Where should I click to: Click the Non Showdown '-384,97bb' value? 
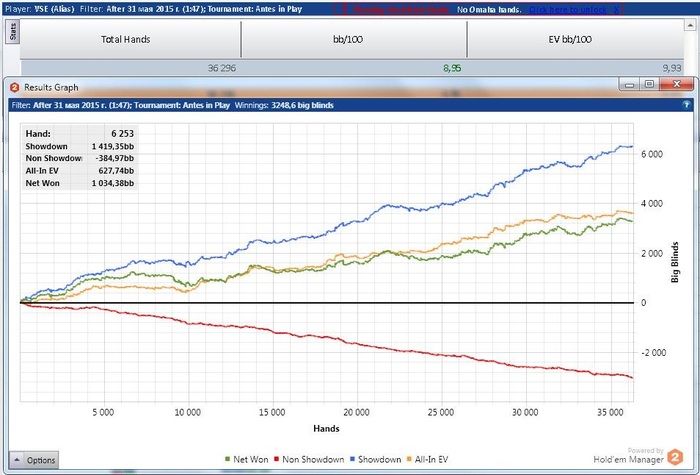[x=114, y=158]
